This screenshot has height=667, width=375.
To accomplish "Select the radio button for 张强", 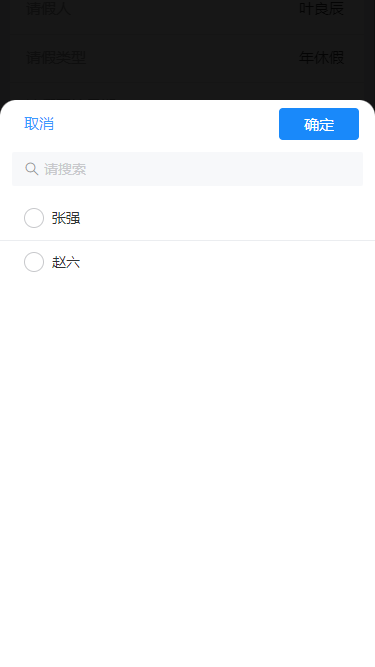I will coord(34,218).
